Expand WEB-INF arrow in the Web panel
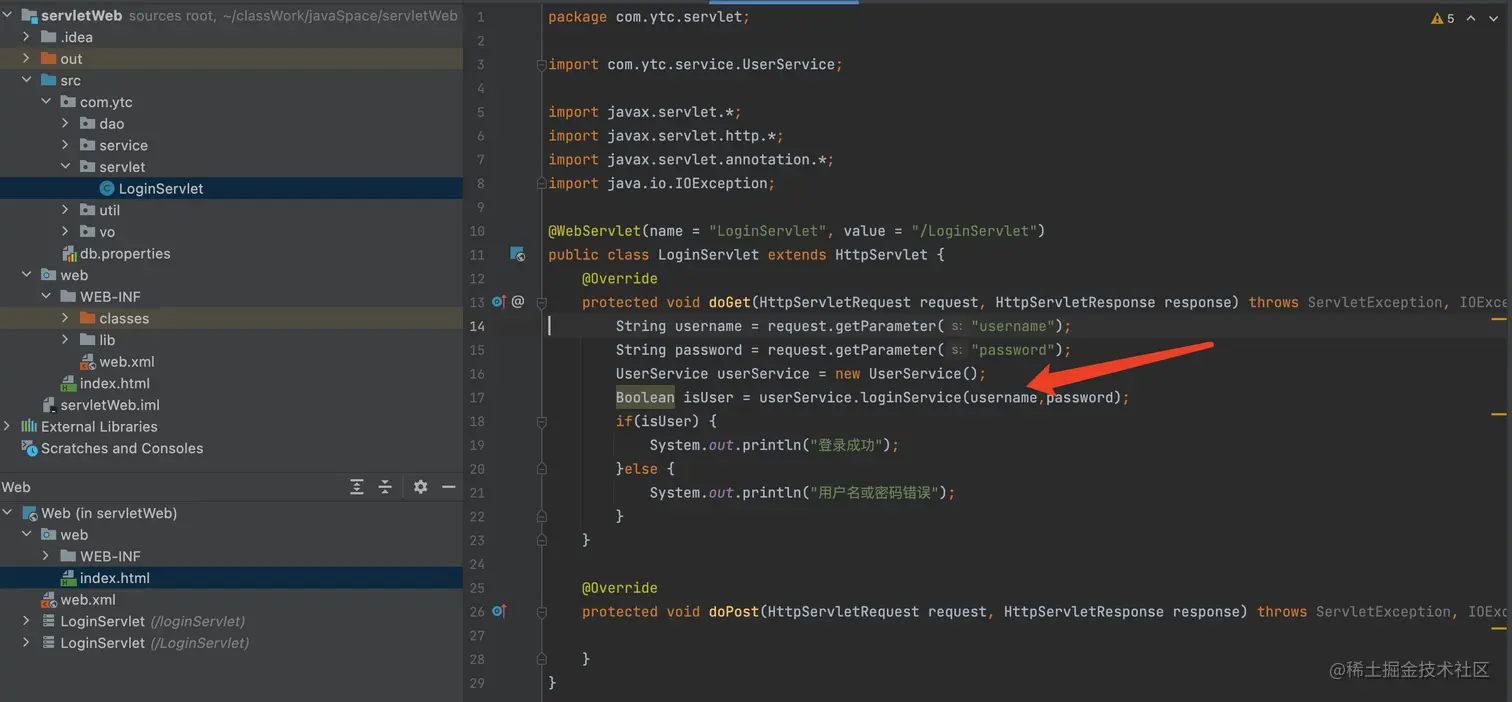The width and height of the screenshot is (1512, 702). click(x=46, y=556)
